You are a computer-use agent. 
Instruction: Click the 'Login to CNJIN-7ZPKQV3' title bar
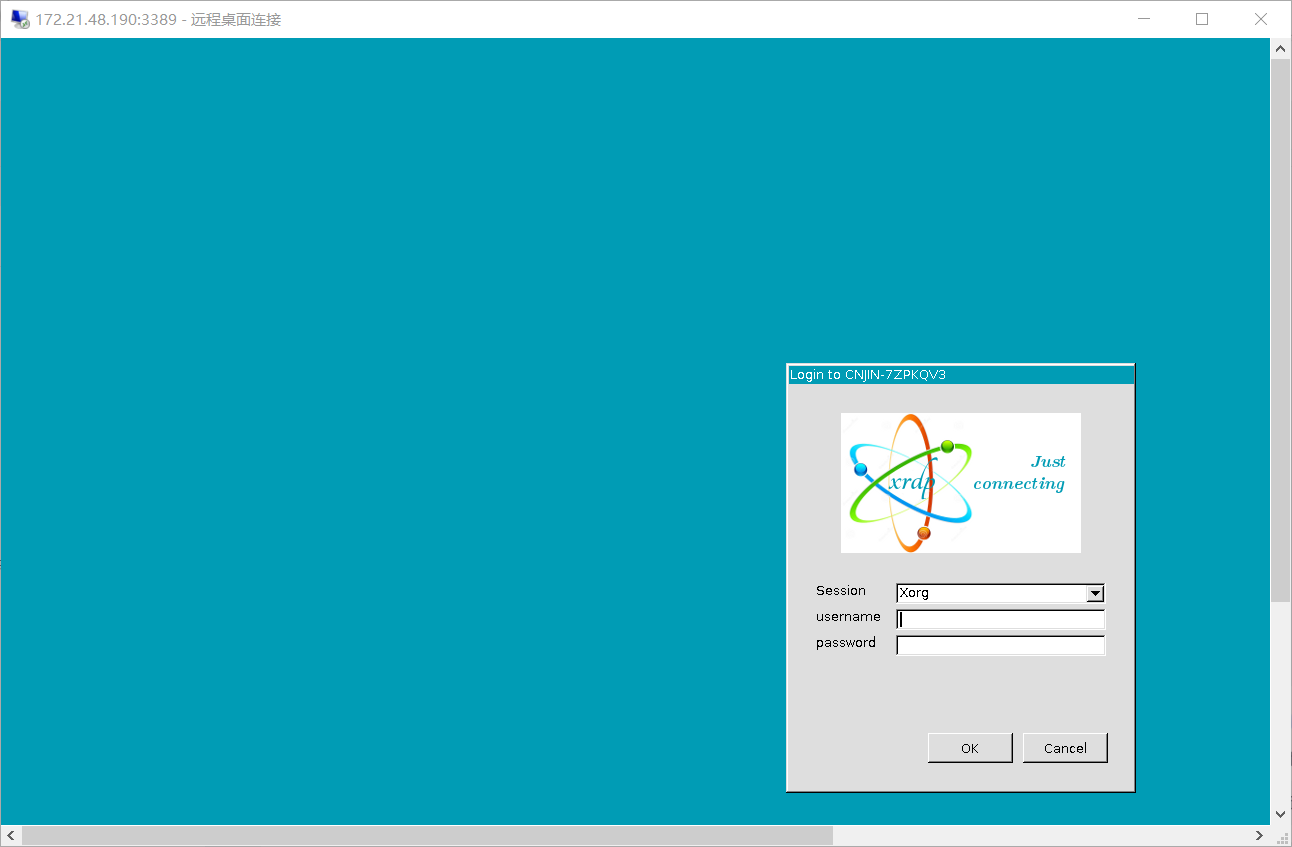[x=961, y=375]
